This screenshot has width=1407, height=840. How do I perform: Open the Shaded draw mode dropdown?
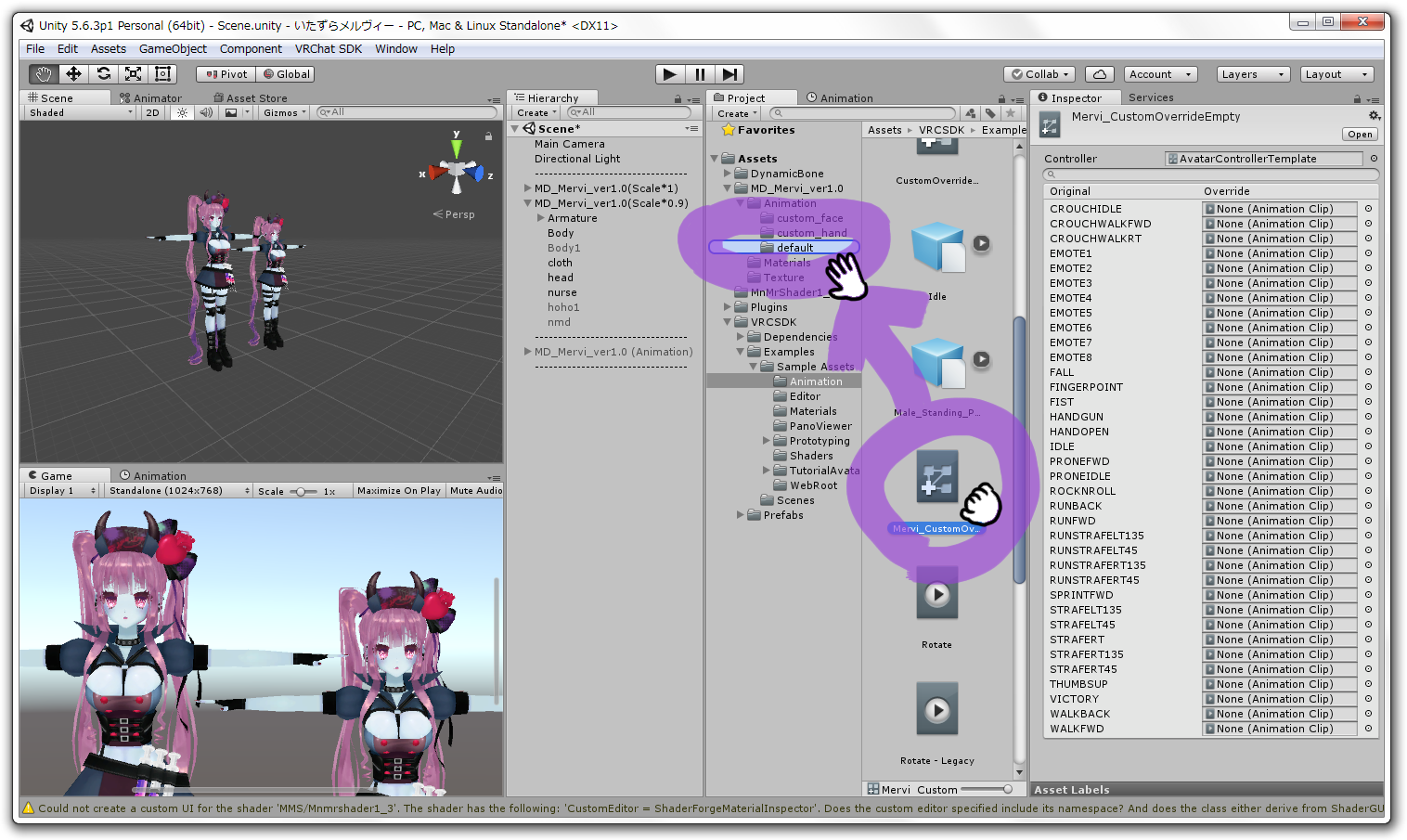tap(81, 112)
